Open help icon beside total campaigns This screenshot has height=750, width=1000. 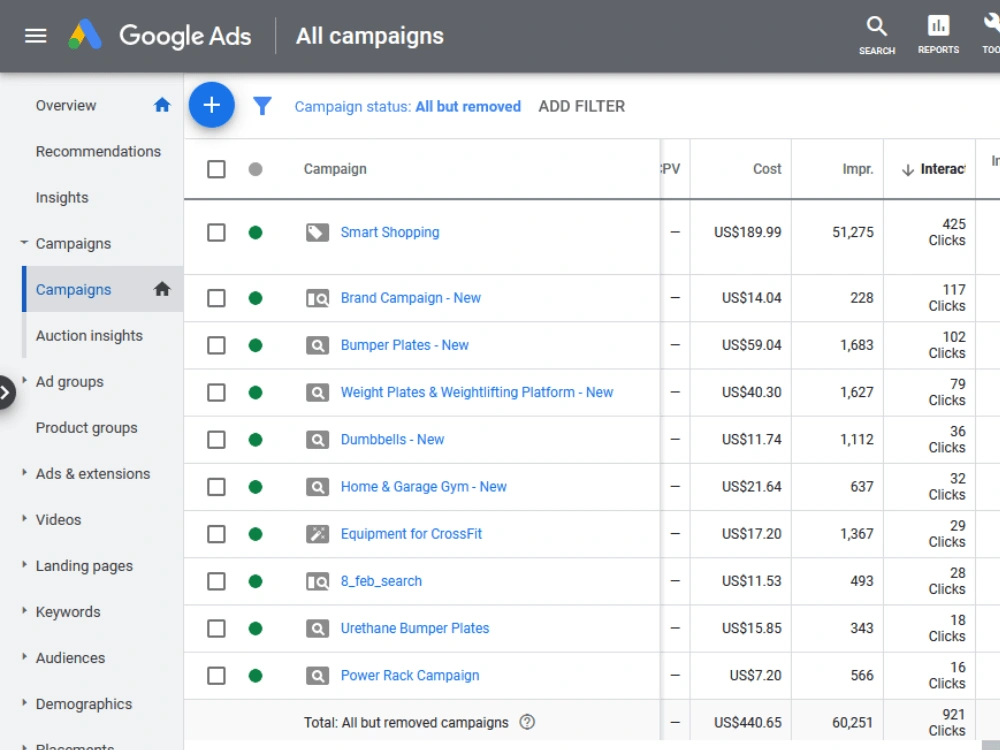[527, 722]
